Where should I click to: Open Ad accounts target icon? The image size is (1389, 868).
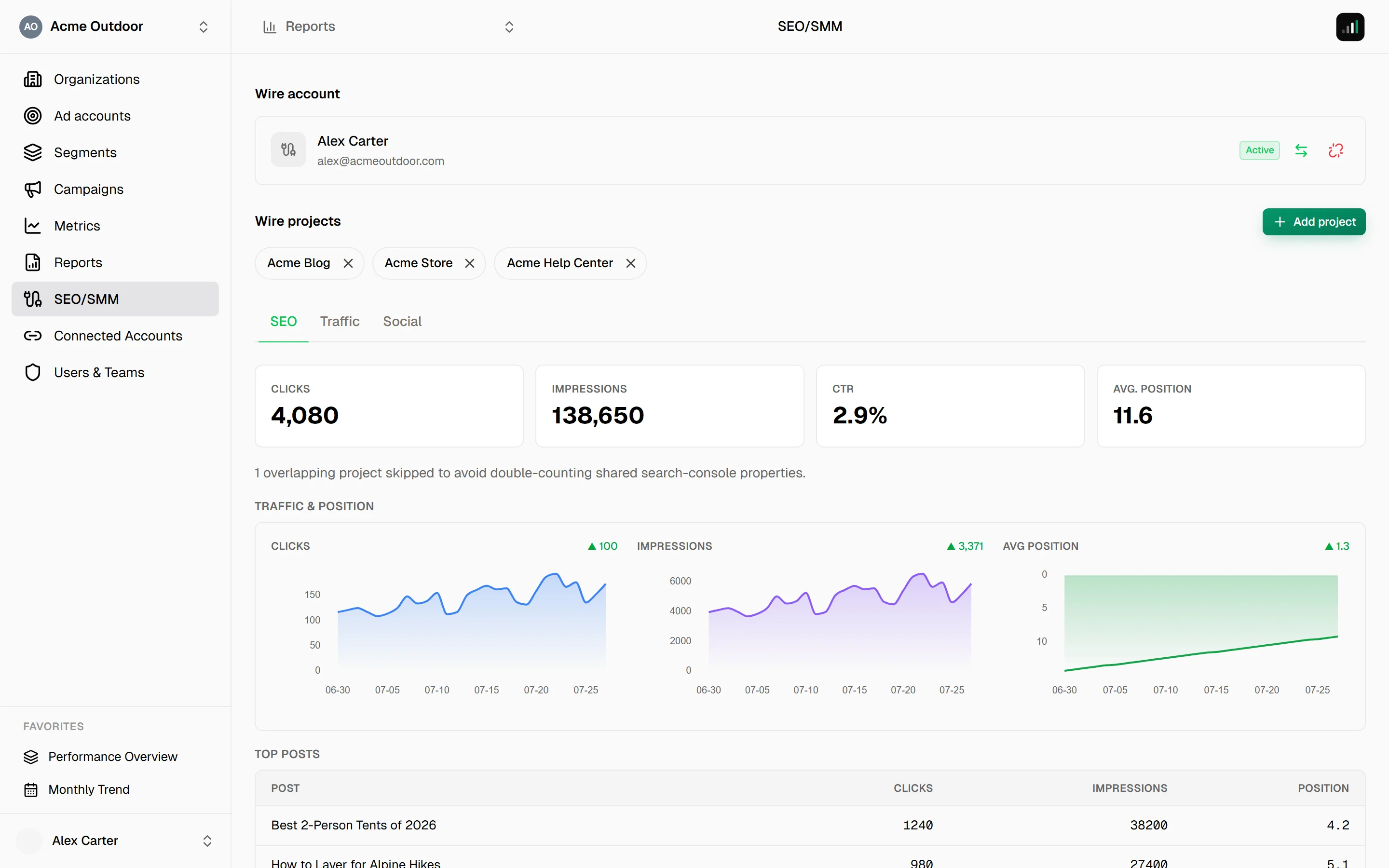33,116
